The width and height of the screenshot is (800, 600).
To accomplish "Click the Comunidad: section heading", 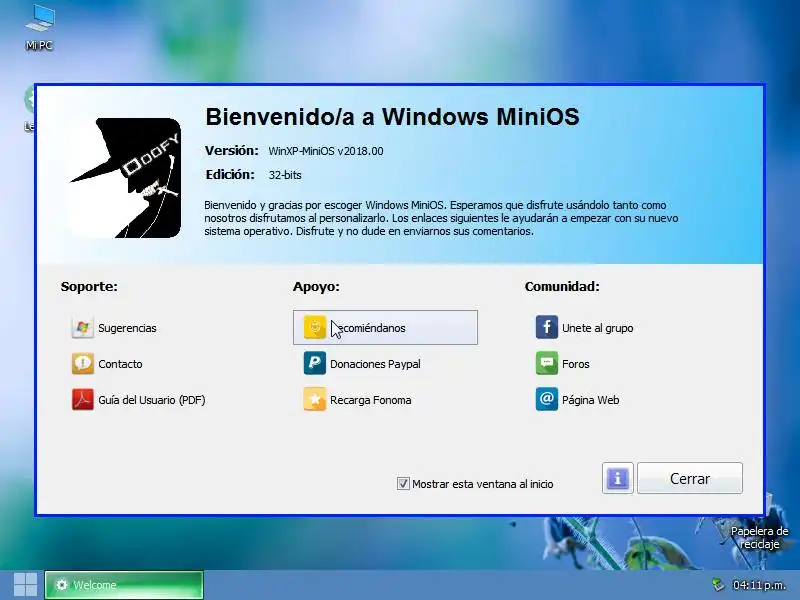I will click(x=562, y=286).
